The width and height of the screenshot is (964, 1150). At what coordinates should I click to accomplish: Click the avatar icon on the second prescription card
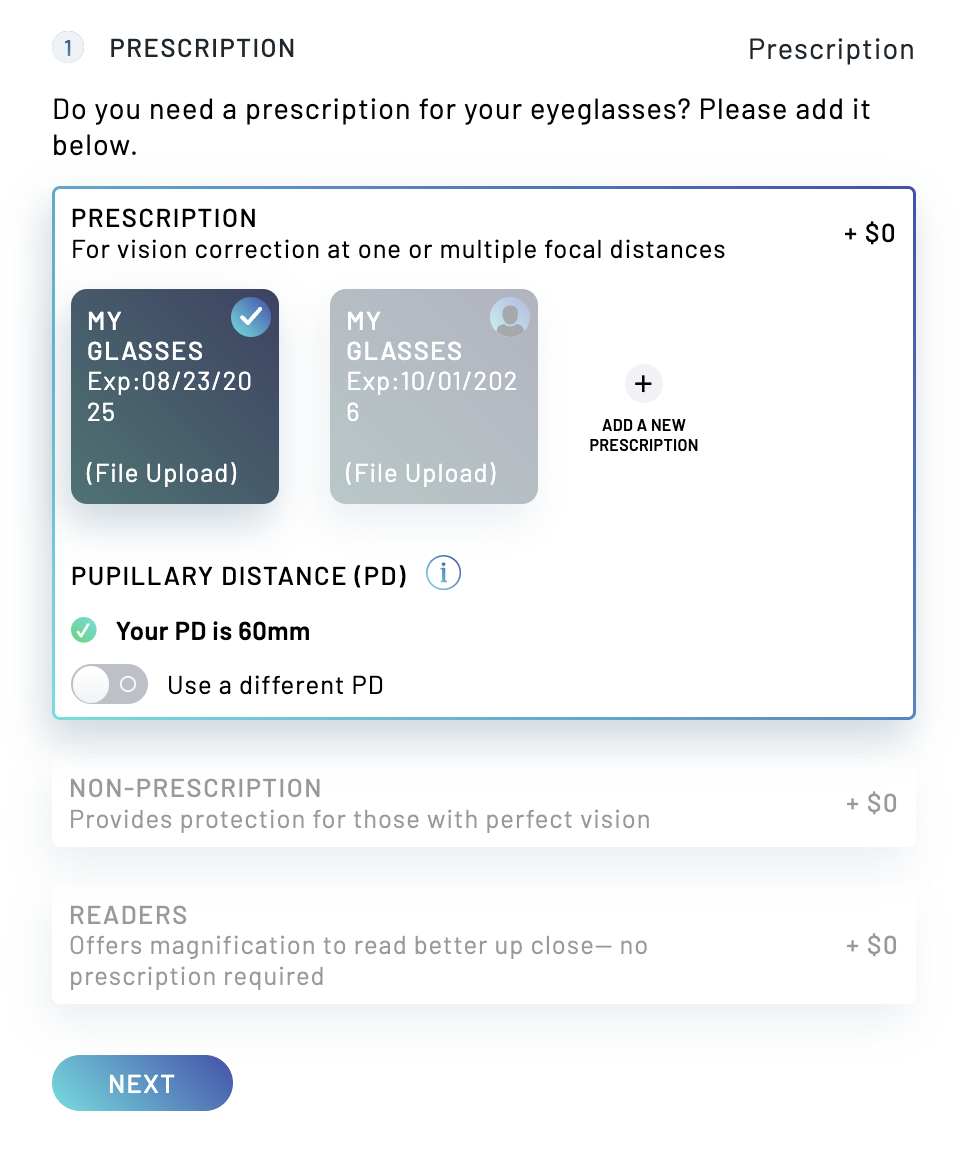click(509, 317)
